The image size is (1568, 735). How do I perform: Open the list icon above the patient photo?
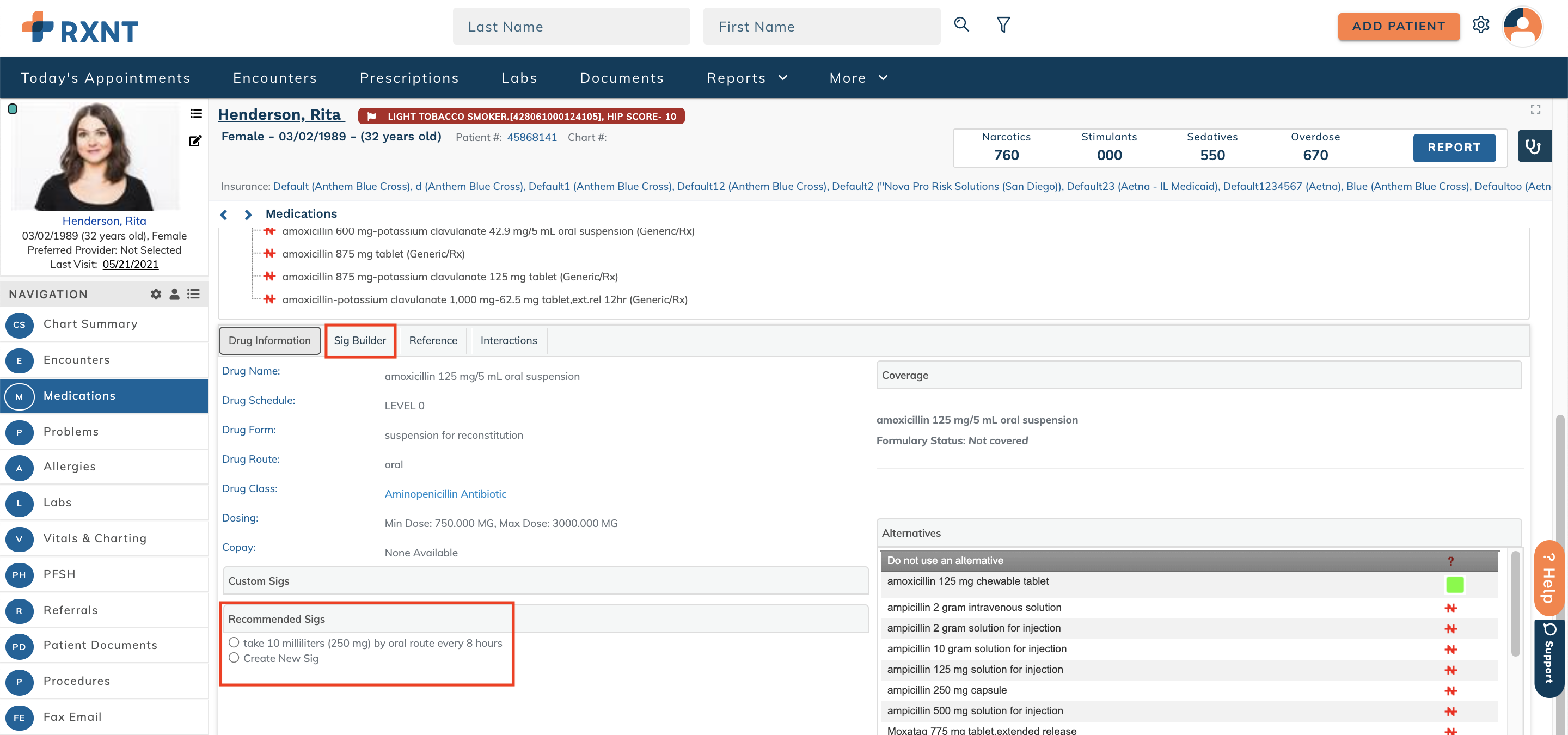[195, 114]
